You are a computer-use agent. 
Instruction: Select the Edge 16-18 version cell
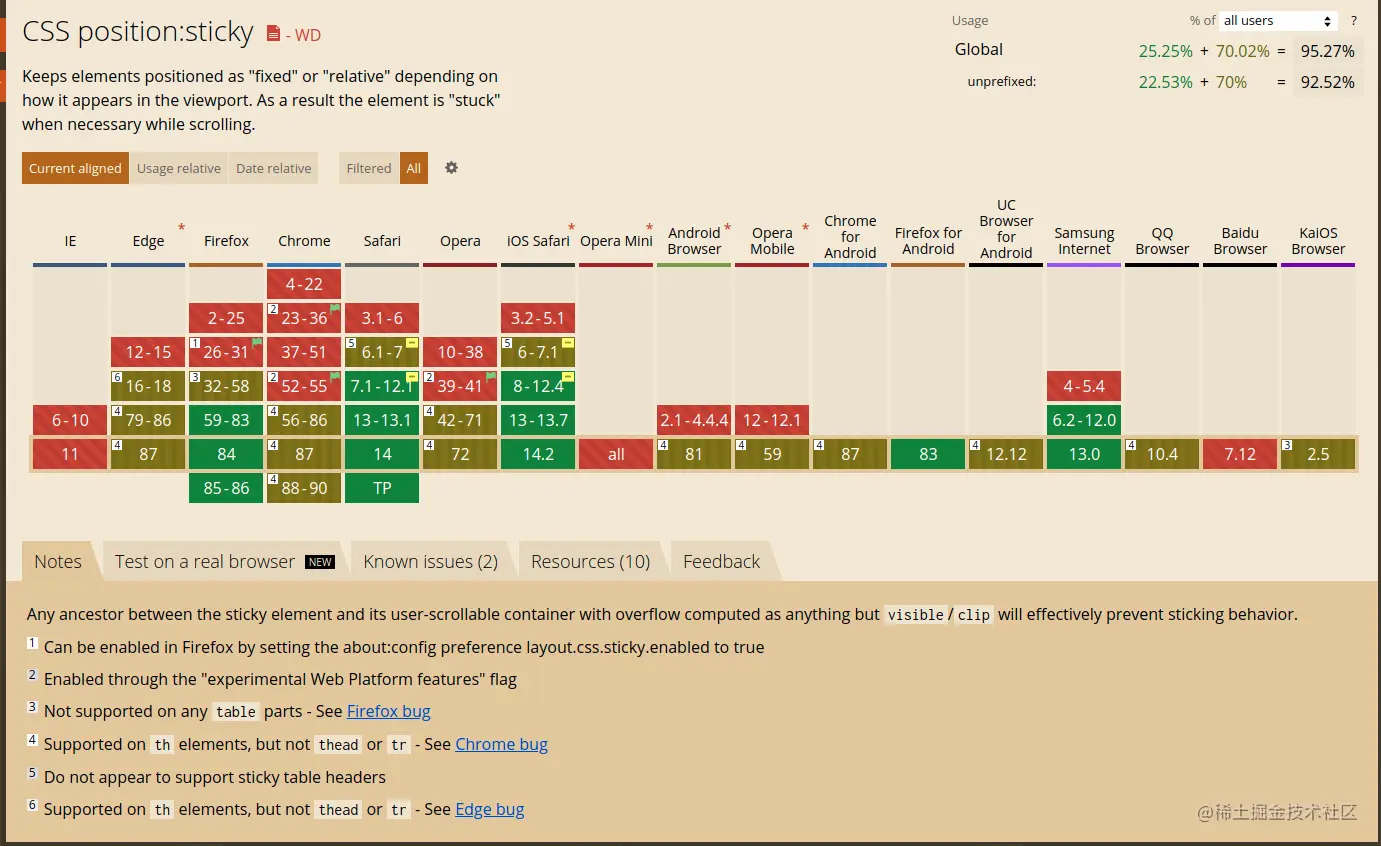pyautogui.click(x=148, y=386)
